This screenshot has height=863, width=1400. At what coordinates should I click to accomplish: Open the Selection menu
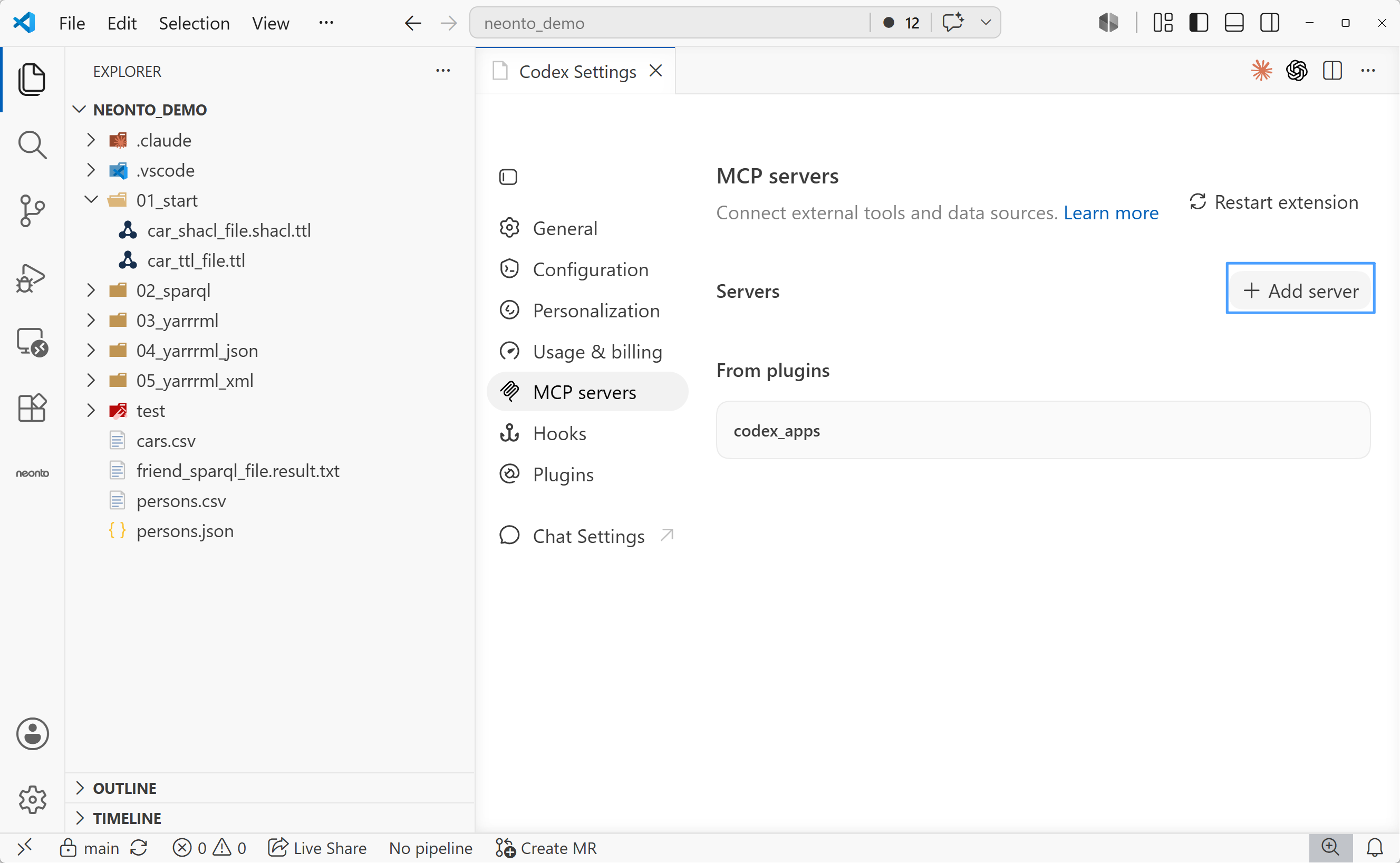click(x=194, y=23)
